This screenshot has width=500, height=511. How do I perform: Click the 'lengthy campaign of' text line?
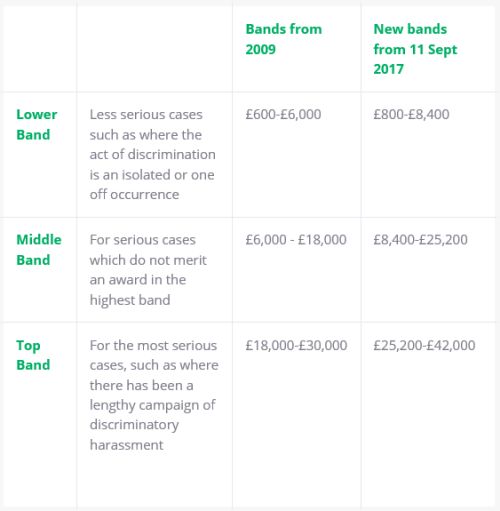pos(153,405)
